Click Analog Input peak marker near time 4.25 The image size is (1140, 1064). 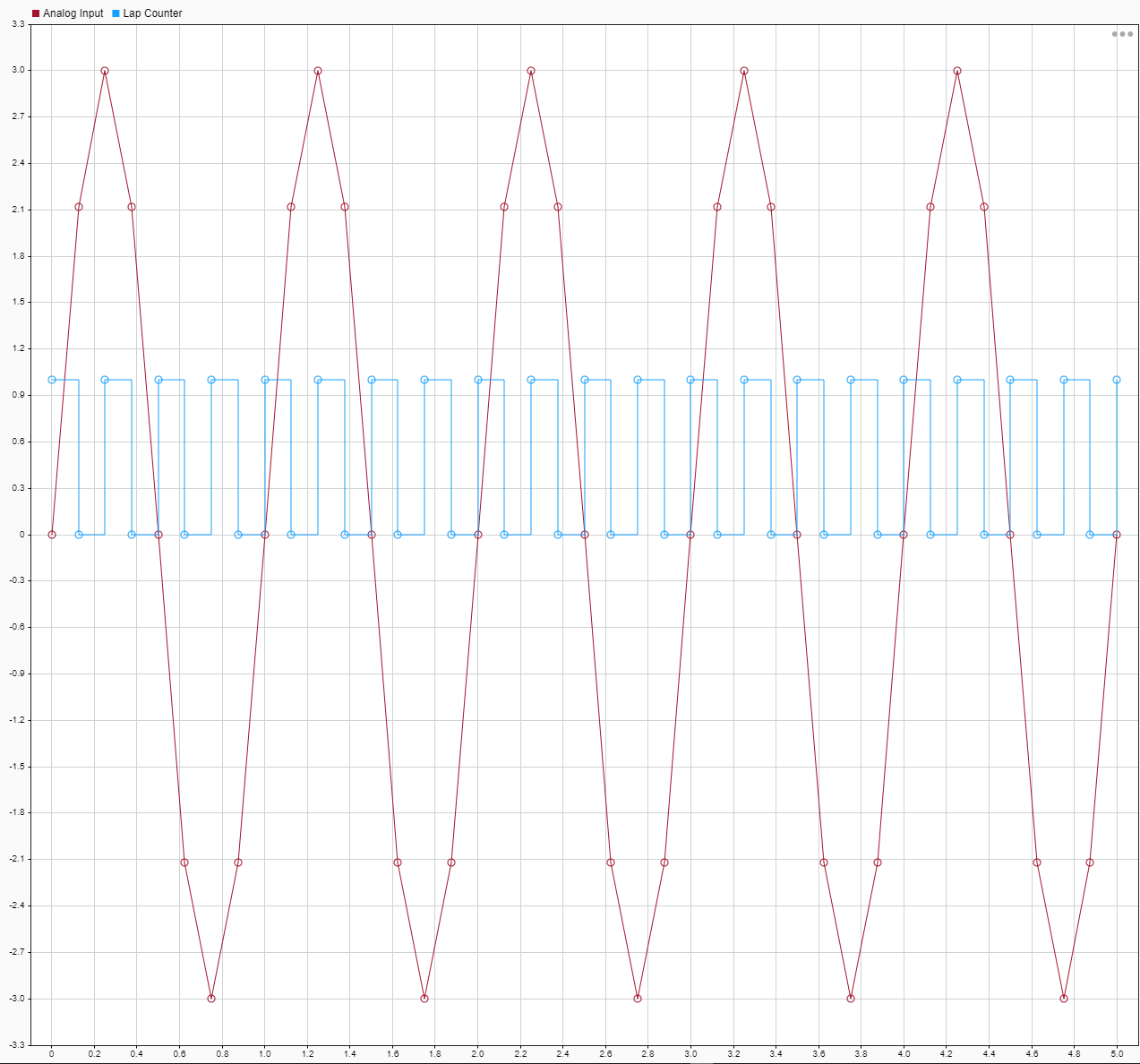coord(957,71)
